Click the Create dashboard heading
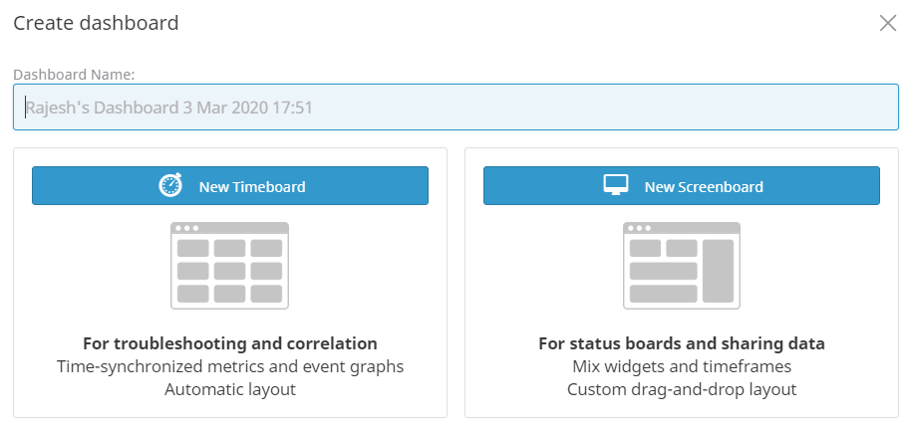The height and width of the screenshot is (430, 909). click(96, 23)
